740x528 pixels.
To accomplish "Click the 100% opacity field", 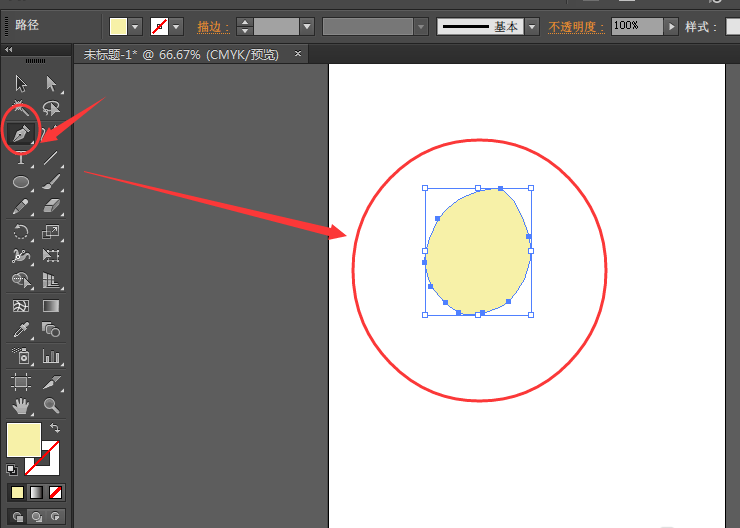I will pos(637,26).
